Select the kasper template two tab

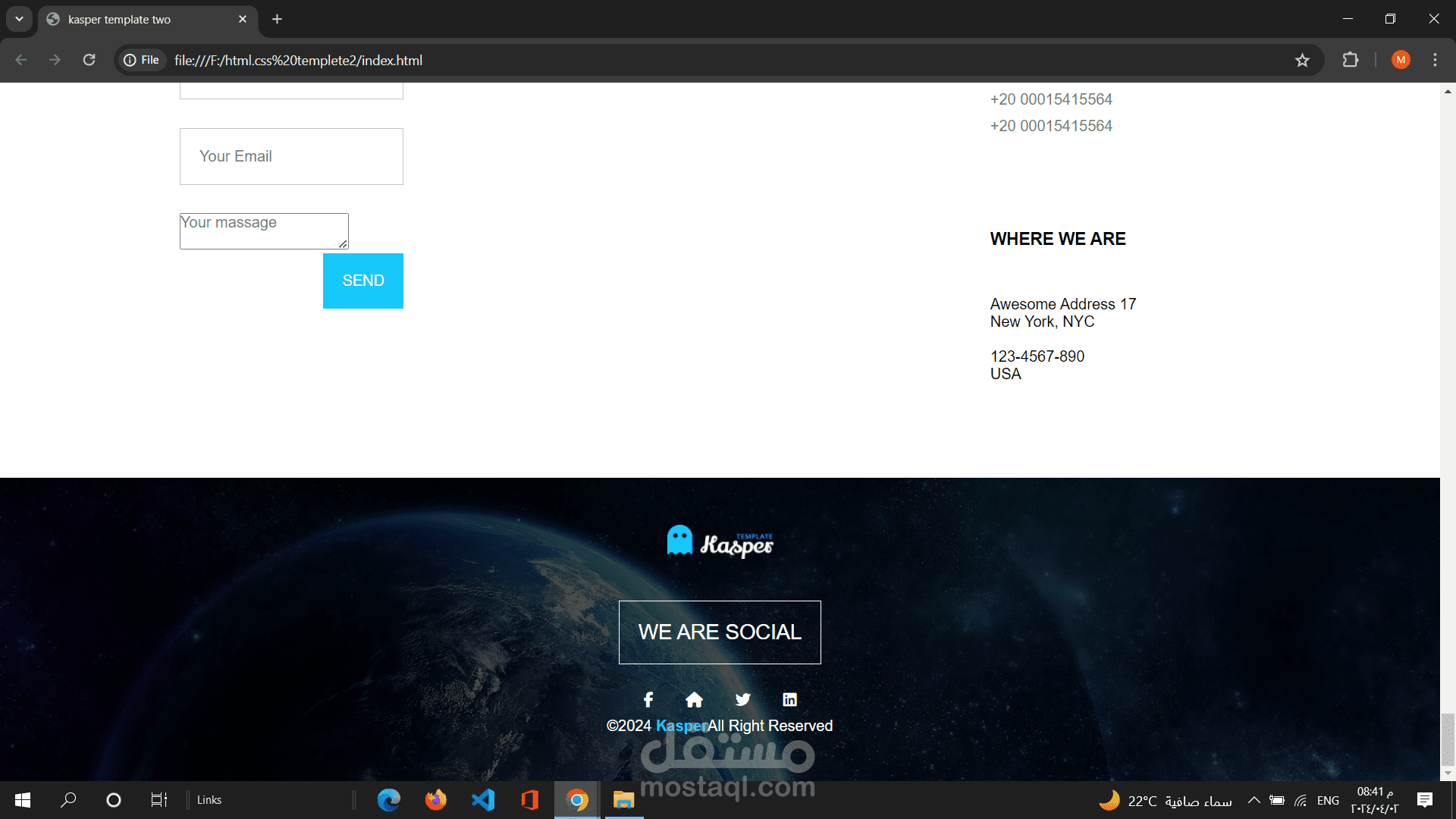click(x=119, y=20)
